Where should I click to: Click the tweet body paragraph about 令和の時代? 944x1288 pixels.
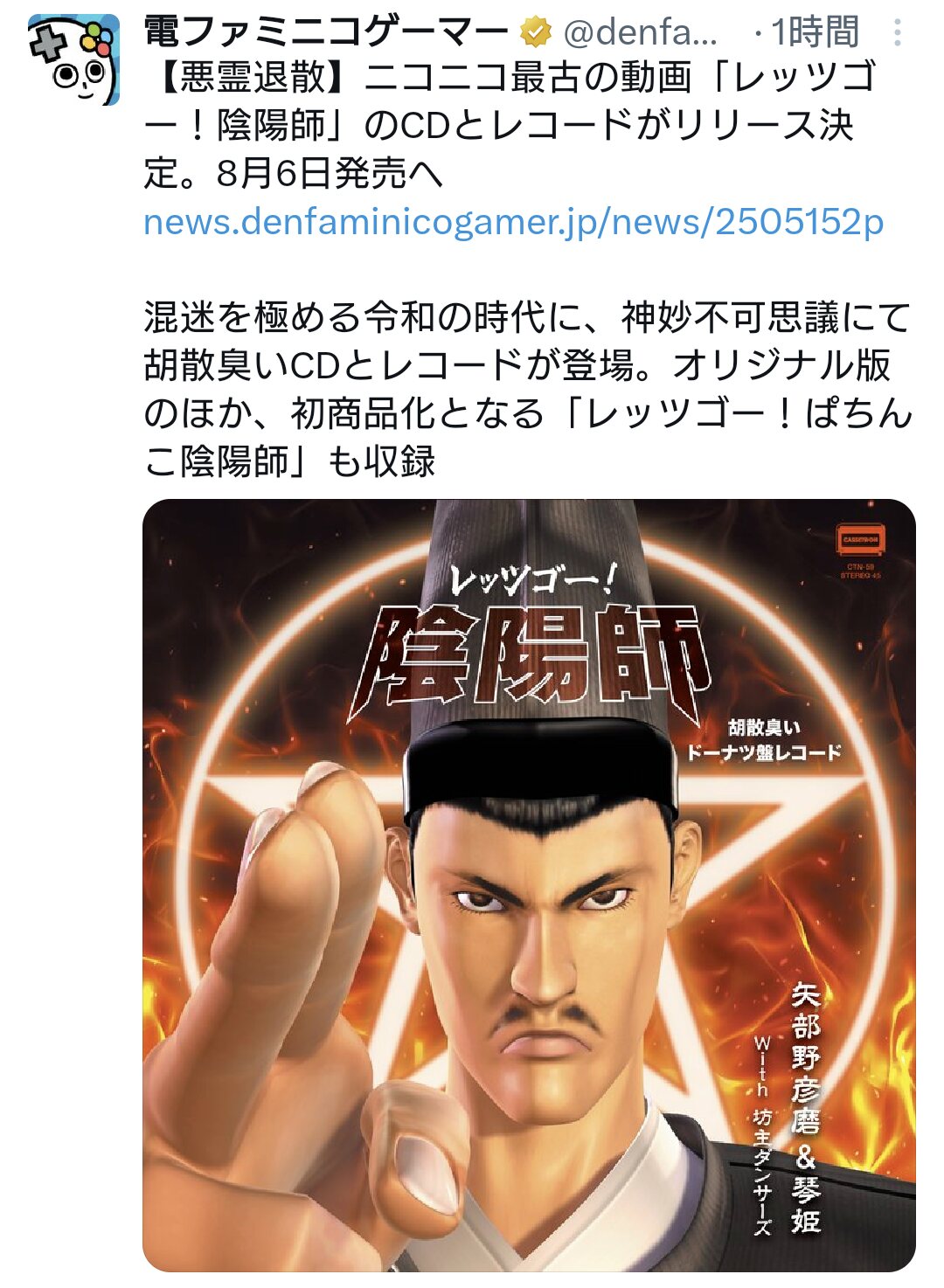tap(529, 389)
